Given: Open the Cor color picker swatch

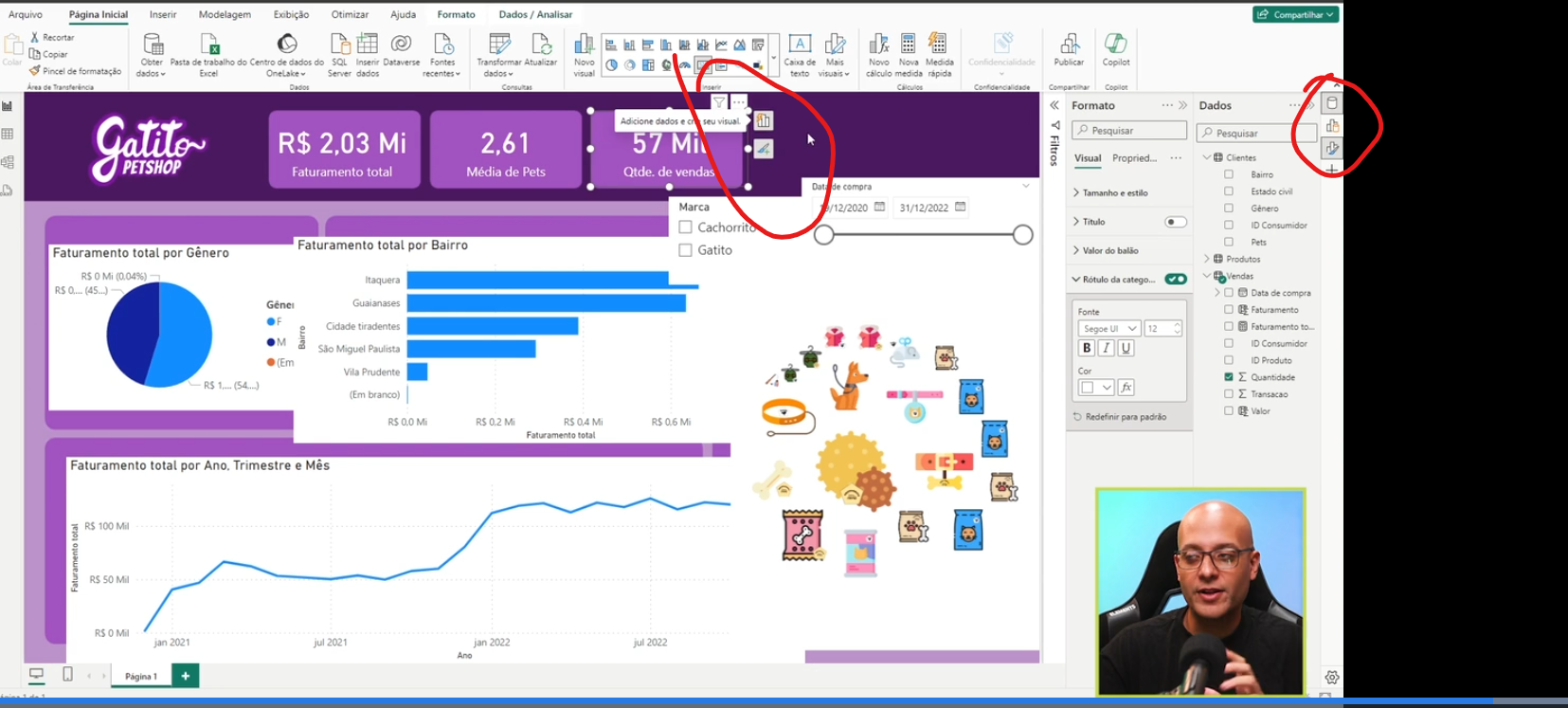Looking at the screenshot, I should (x=1096, y=387).
